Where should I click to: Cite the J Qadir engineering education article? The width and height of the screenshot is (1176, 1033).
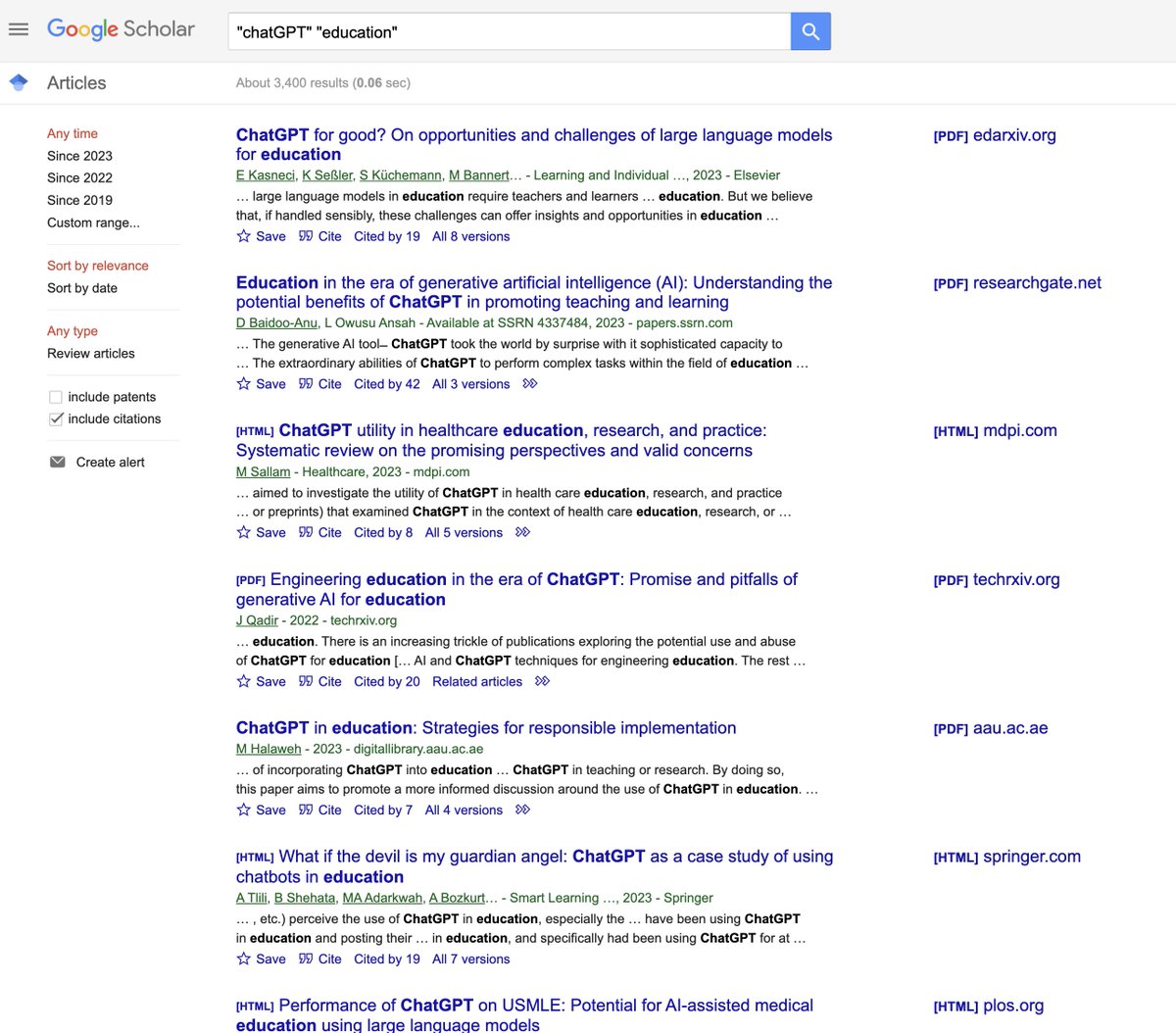click(320, 681)
